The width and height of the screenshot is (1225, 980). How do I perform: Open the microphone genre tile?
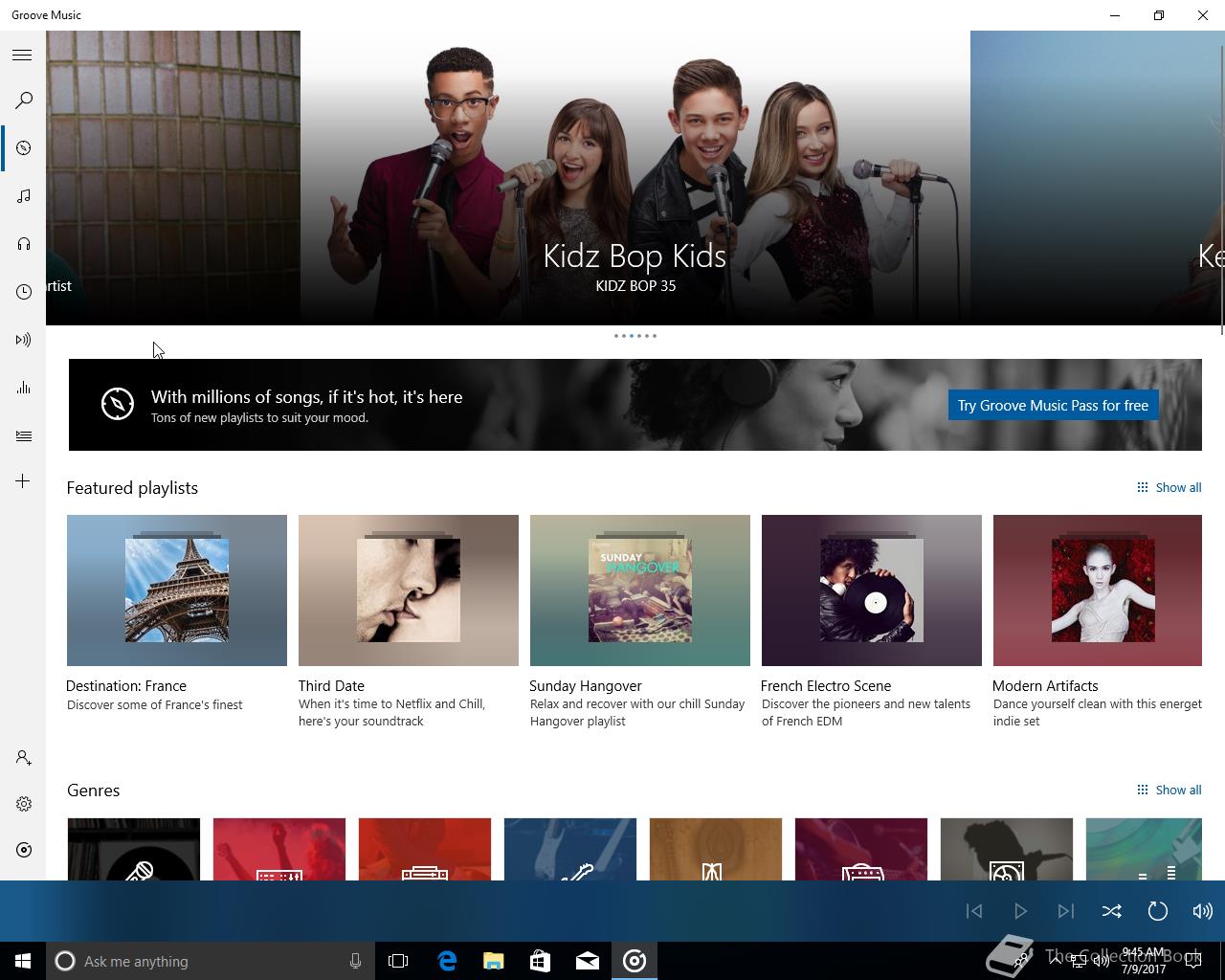(134, 849)
